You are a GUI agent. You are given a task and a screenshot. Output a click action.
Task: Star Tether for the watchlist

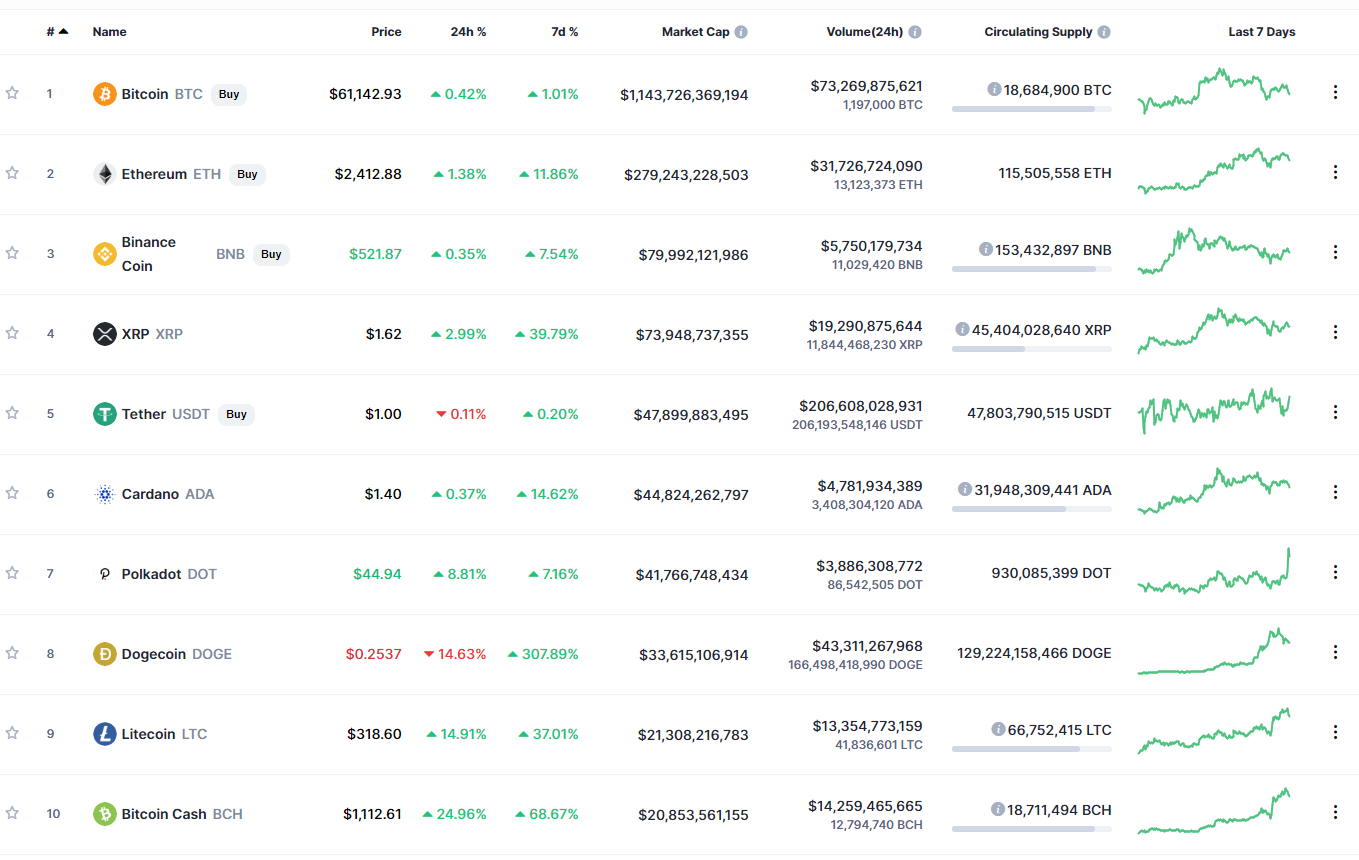(12, 413)
